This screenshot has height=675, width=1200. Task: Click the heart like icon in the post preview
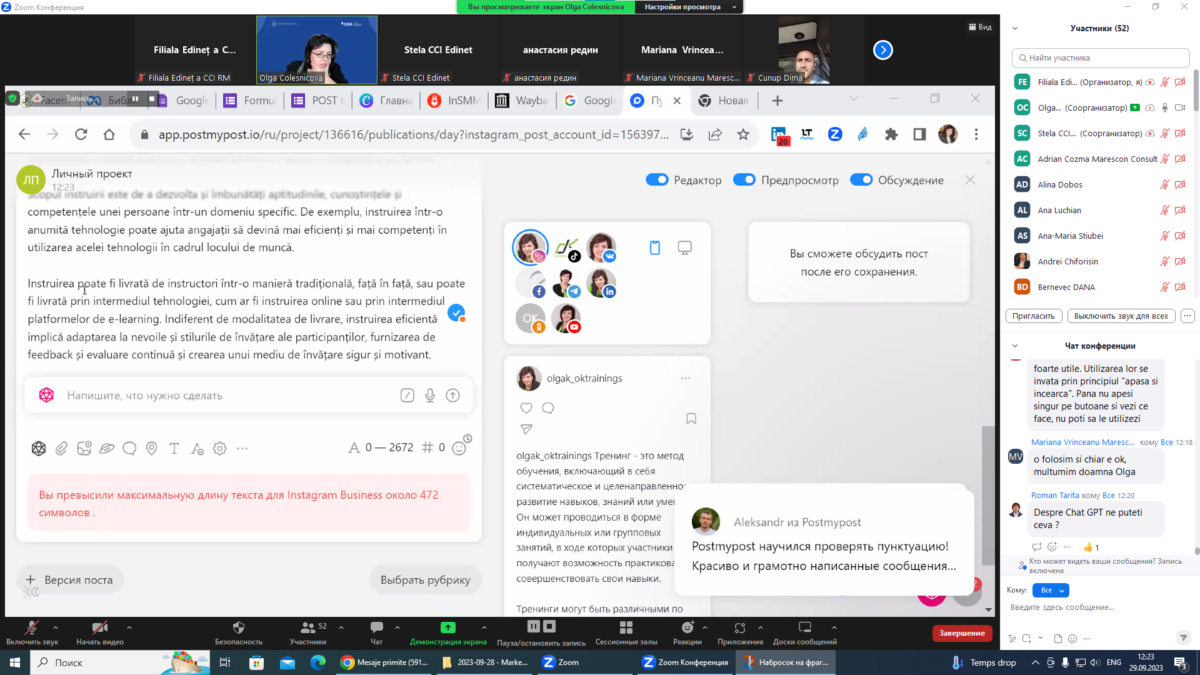[526, 408]
